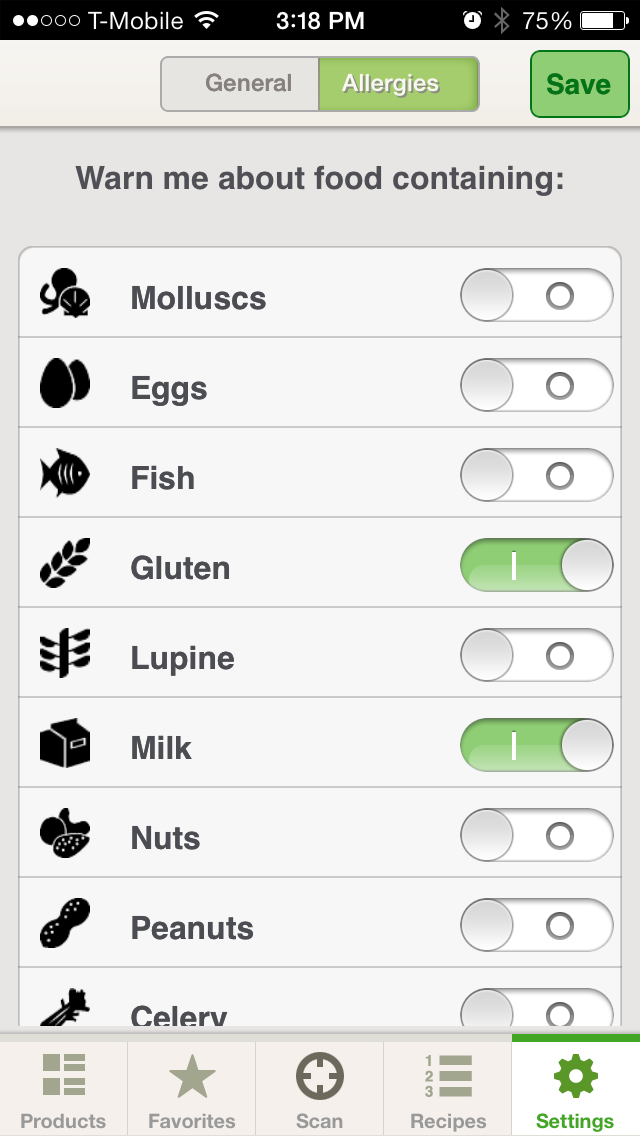
Task: Tap the Peanuts allergen icon
Action: (66, 925)
